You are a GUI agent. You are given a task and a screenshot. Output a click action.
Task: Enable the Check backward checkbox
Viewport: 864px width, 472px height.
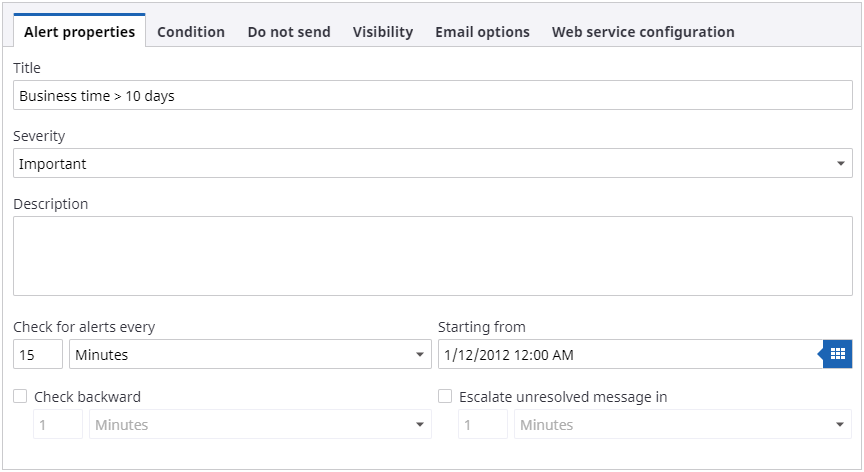pyautogui.click(x=20, y=397)
